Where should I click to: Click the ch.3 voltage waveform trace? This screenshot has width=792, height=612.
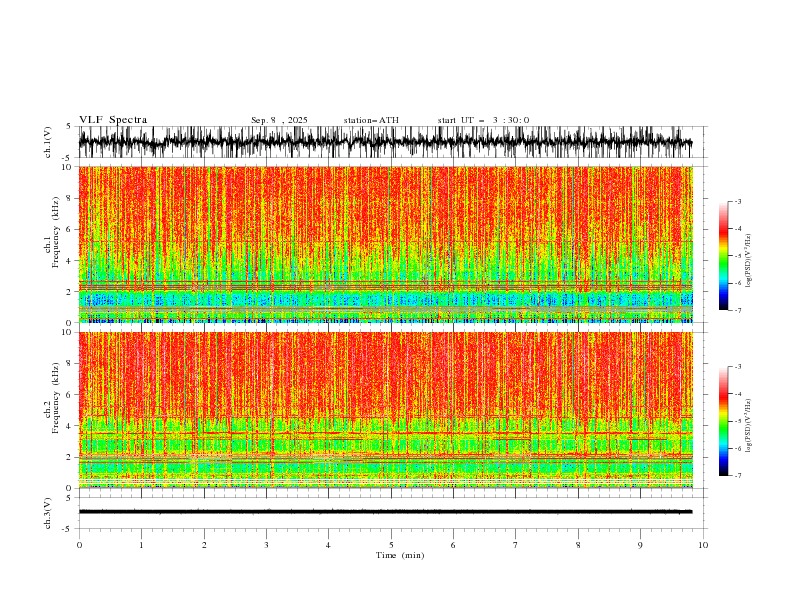(x=386, y=512)
